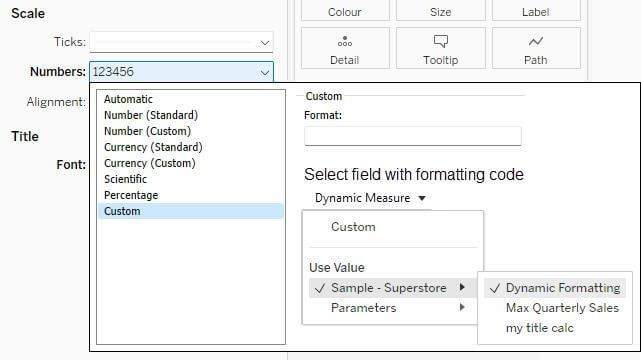The width and height of the screenshot is (641, 360).
Task: Expand the Parameters submenu
Action: tap(392, 308)
